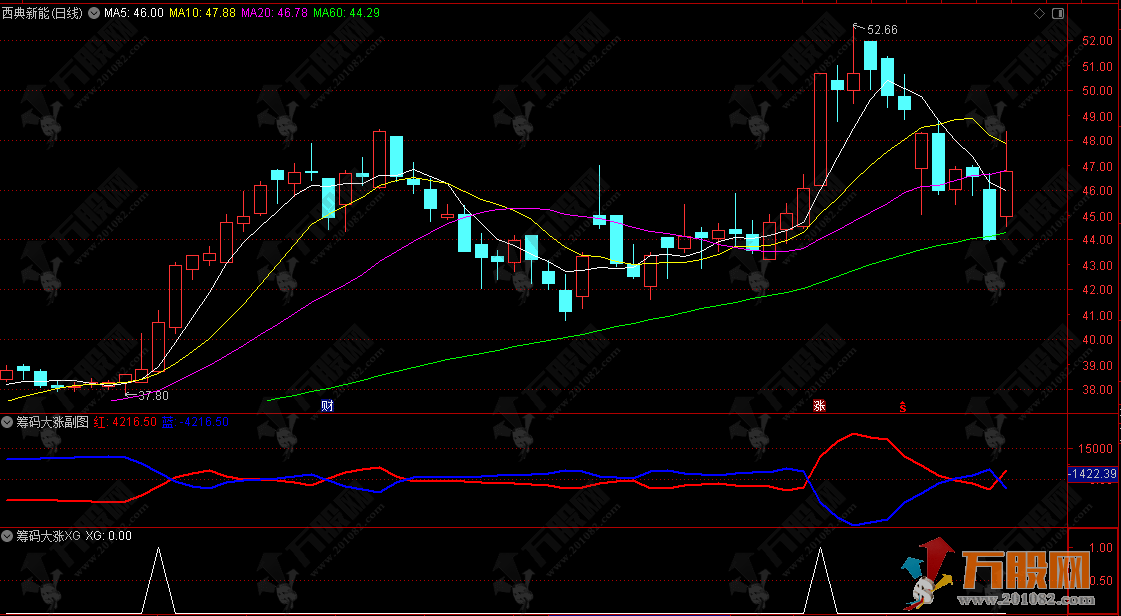Viewport: 1121px width, 616px height.
Task: Select the green MA60: 44.29 label
Action: coord(347,13)
